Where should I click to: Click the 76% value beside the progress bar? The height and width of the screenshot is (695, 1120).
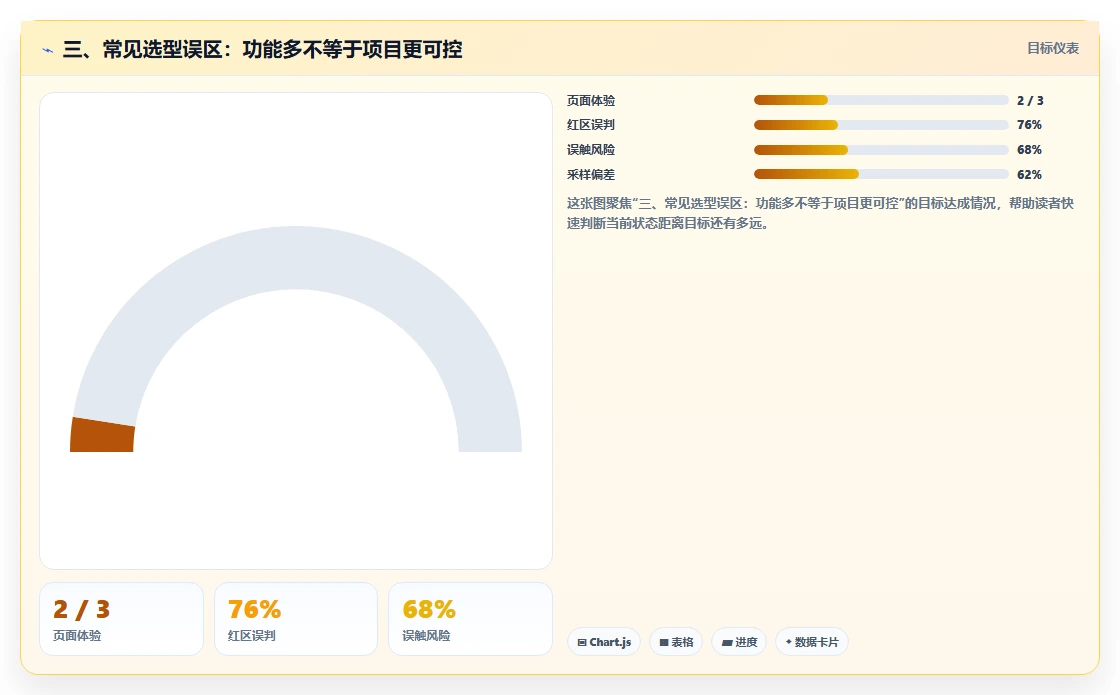tap(1029, 125)
